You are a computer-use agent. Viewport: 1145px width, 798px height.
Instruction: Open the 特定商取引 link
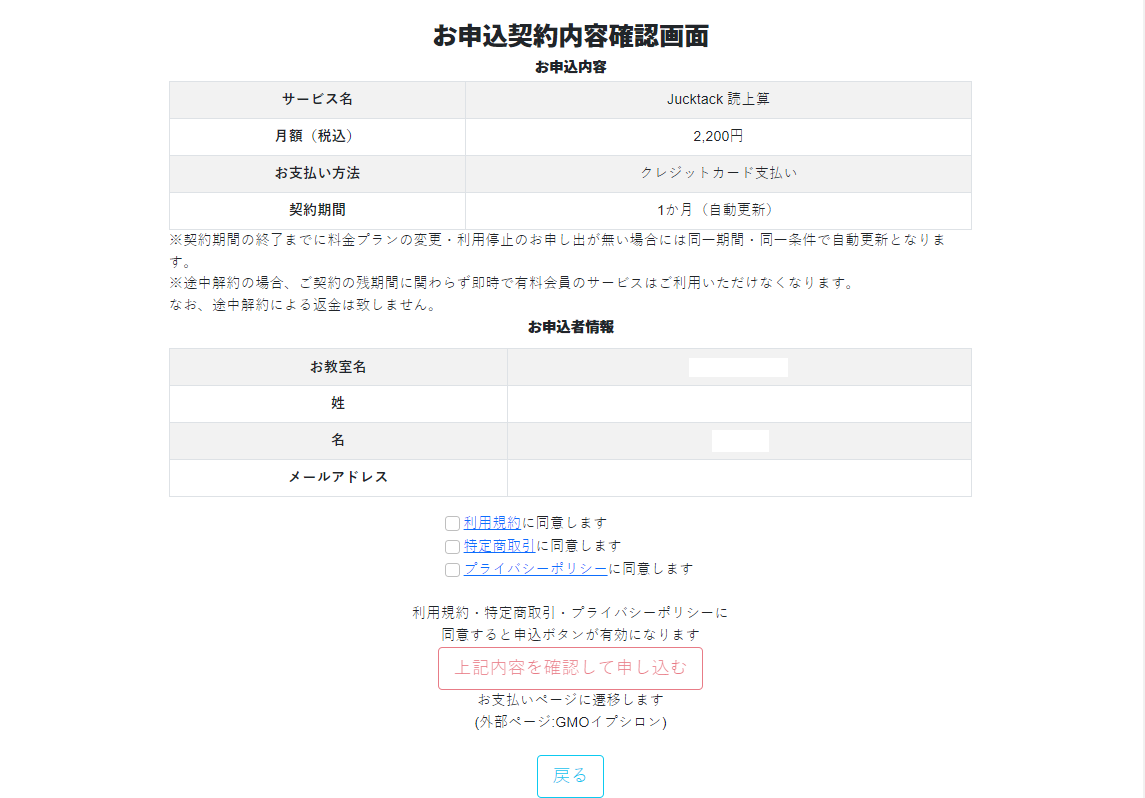tap(499, 546)
